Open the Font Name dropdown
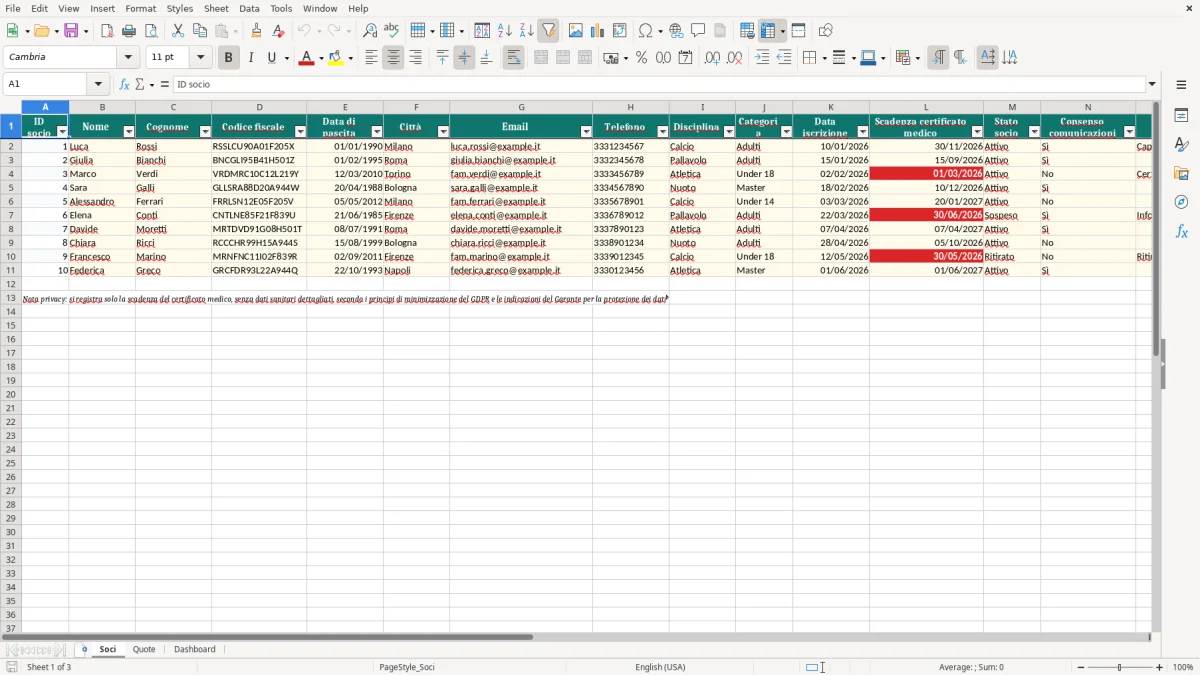The image size is (1200, 675). [x=128, y=57]
